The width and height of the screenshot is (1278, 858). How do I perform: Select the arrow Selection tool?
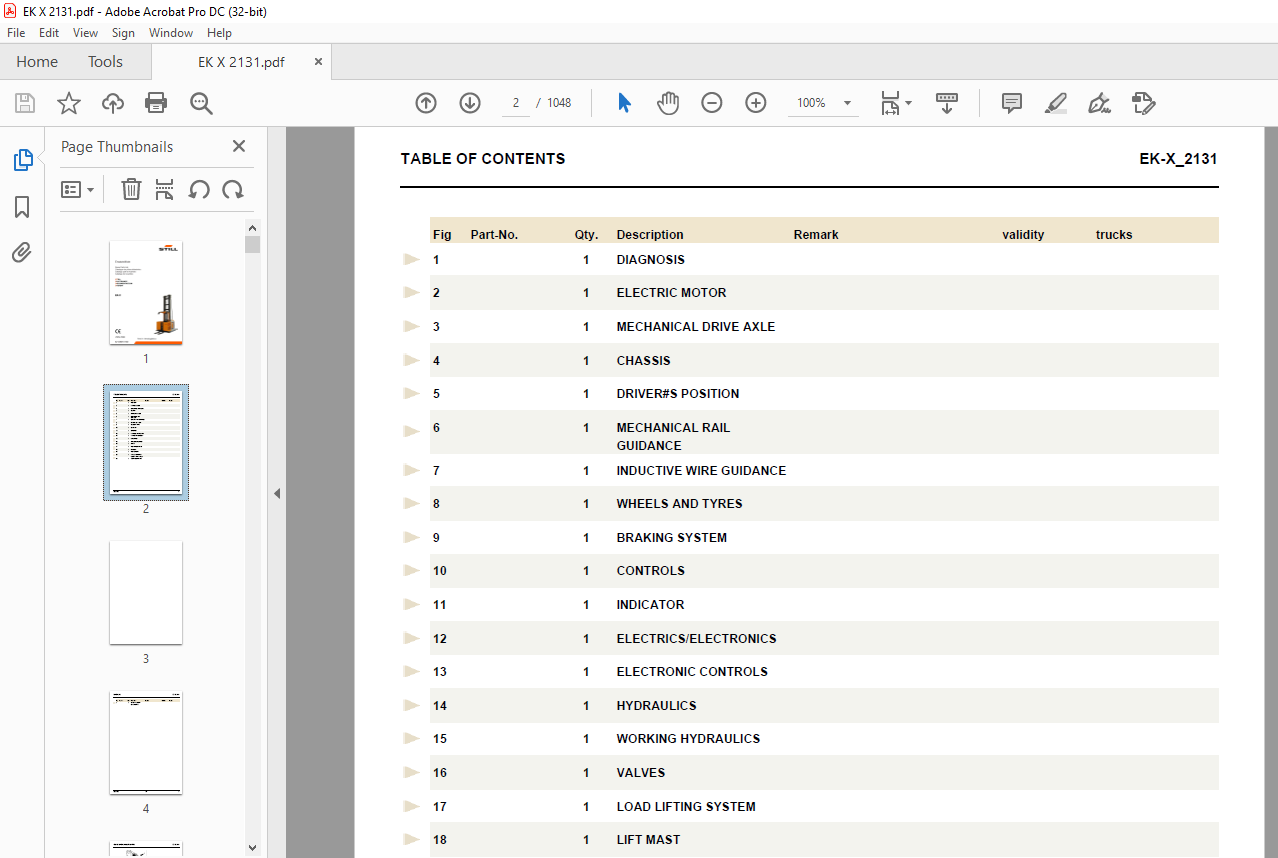[624, 103]
